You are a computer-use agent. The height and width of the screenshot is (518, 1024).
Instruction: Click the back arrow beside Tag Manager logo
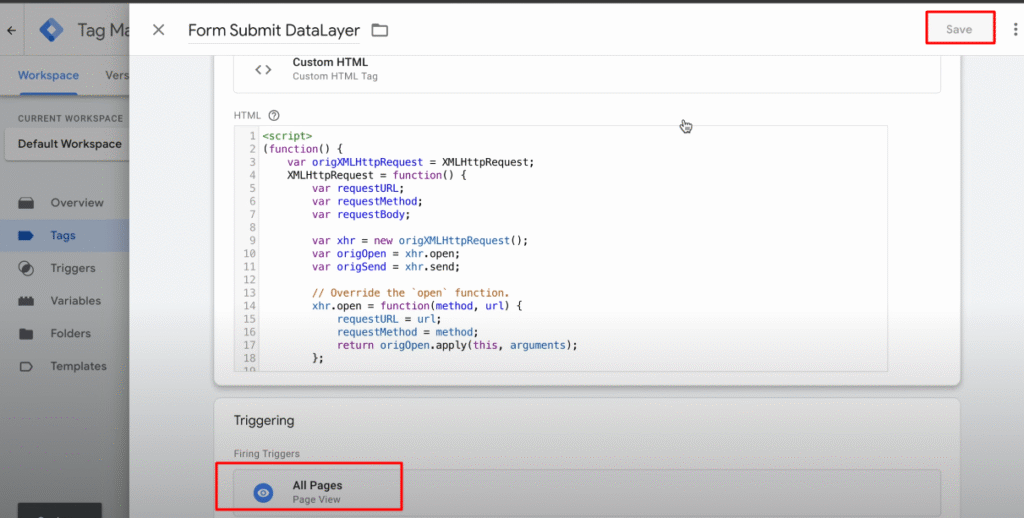tap(11, 30)
